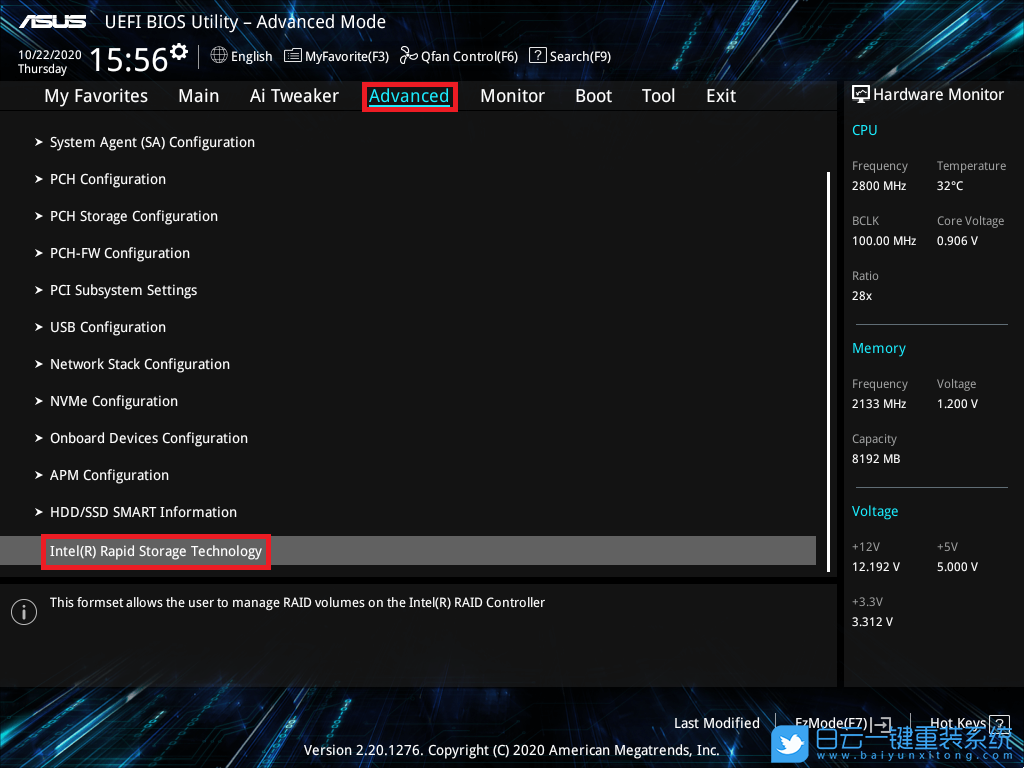Open the Exit menu tab
This screenshot has height=768, width=1024.
coord(720,96)
